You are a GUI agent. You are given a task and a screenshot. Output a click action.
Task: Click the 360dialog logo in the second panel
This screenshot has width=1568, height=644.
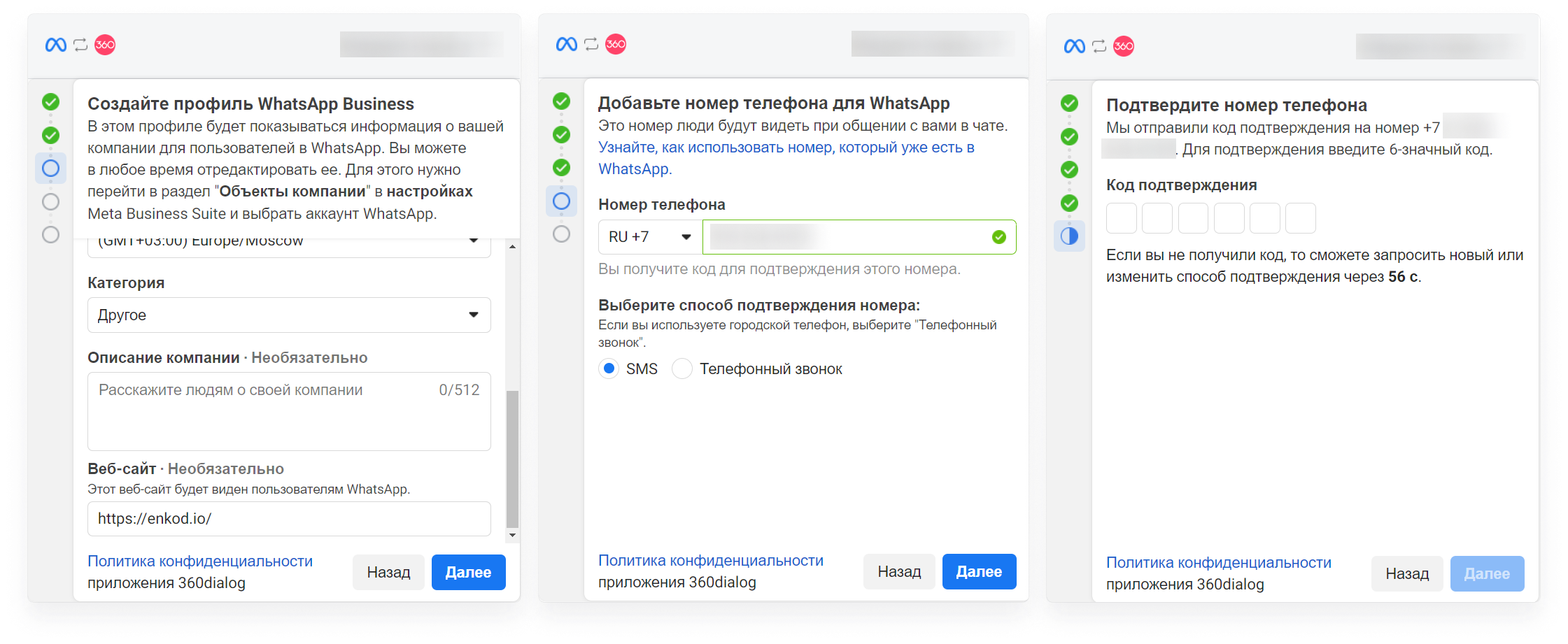point(616,44)
